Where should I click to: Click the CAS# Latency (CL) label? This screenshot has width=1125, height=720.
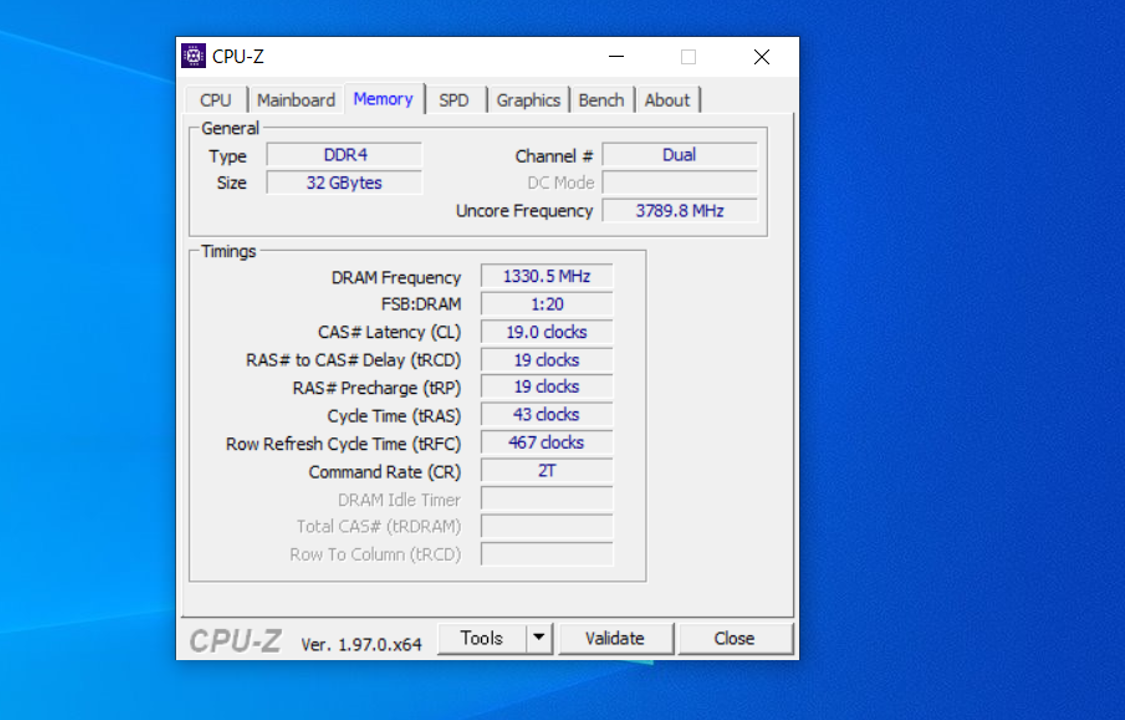click(x=390, y=333)
